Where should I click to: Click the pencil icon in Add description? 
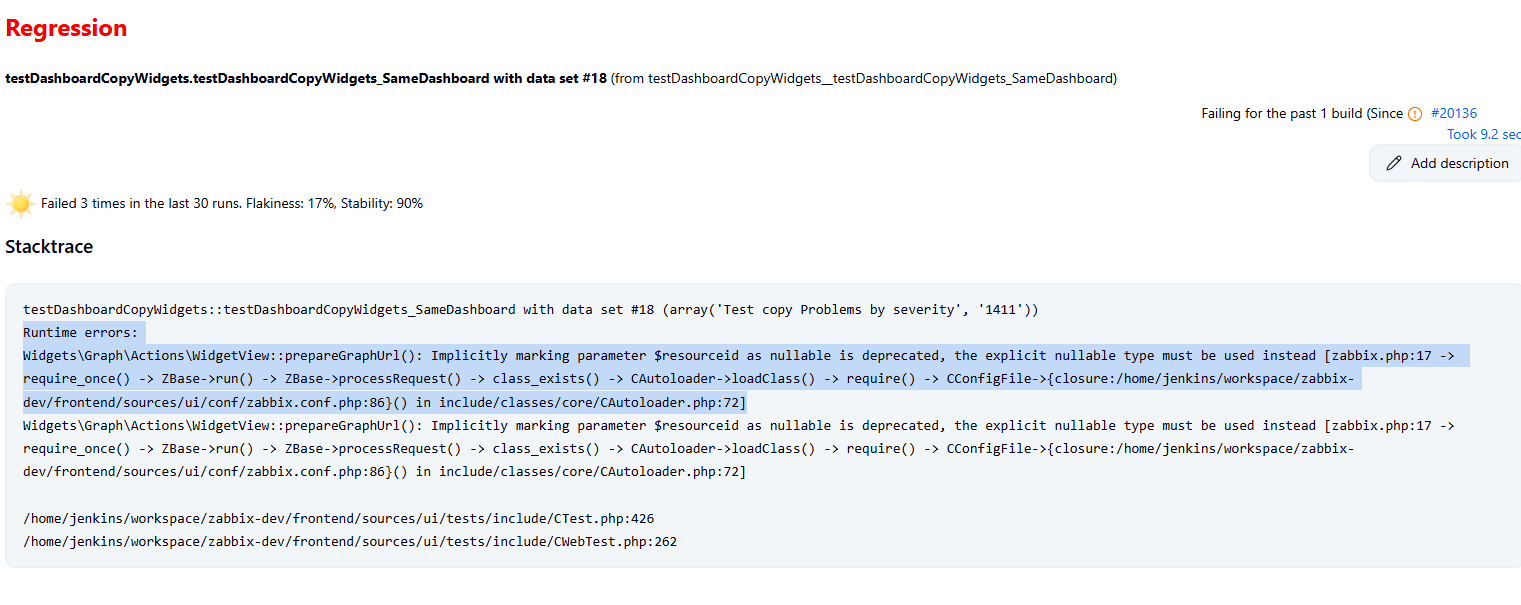[x=1394, y=163]
